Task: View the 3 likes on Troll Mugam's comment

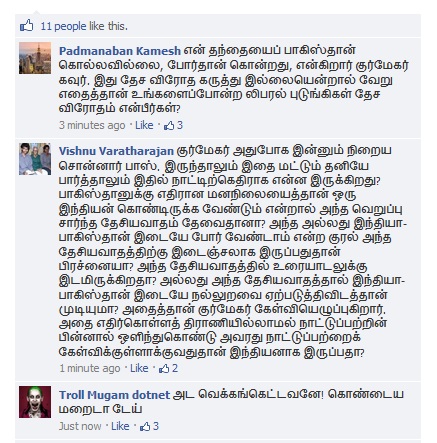Action: (149, 426)
